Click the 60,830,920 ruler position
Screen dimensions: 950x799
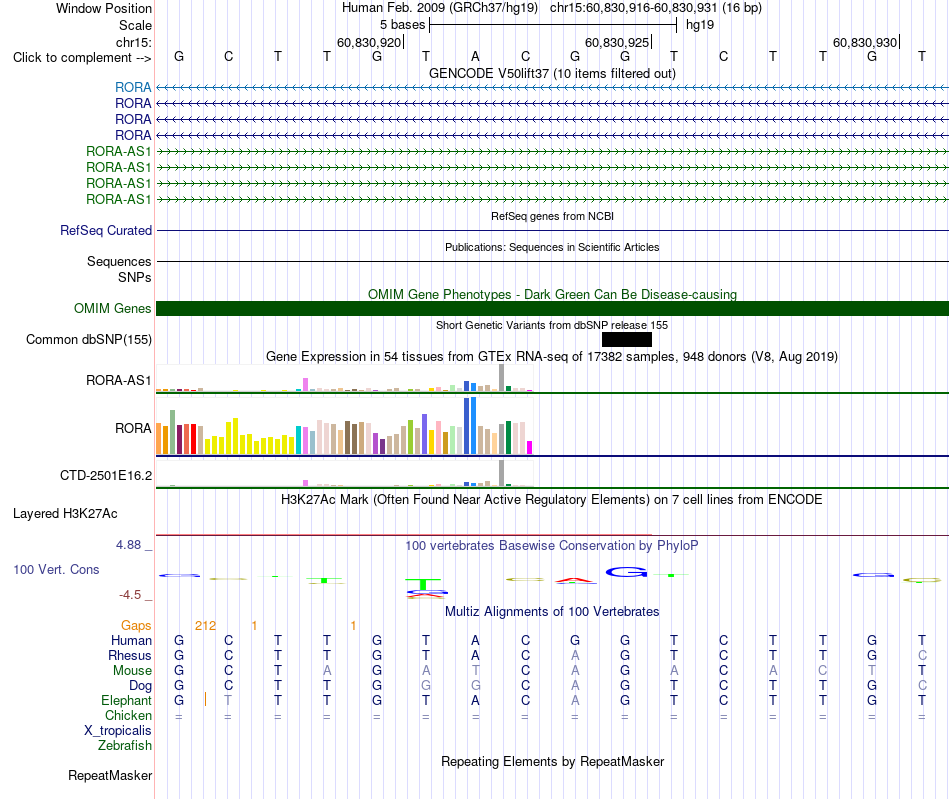click(x=369, y=42)
